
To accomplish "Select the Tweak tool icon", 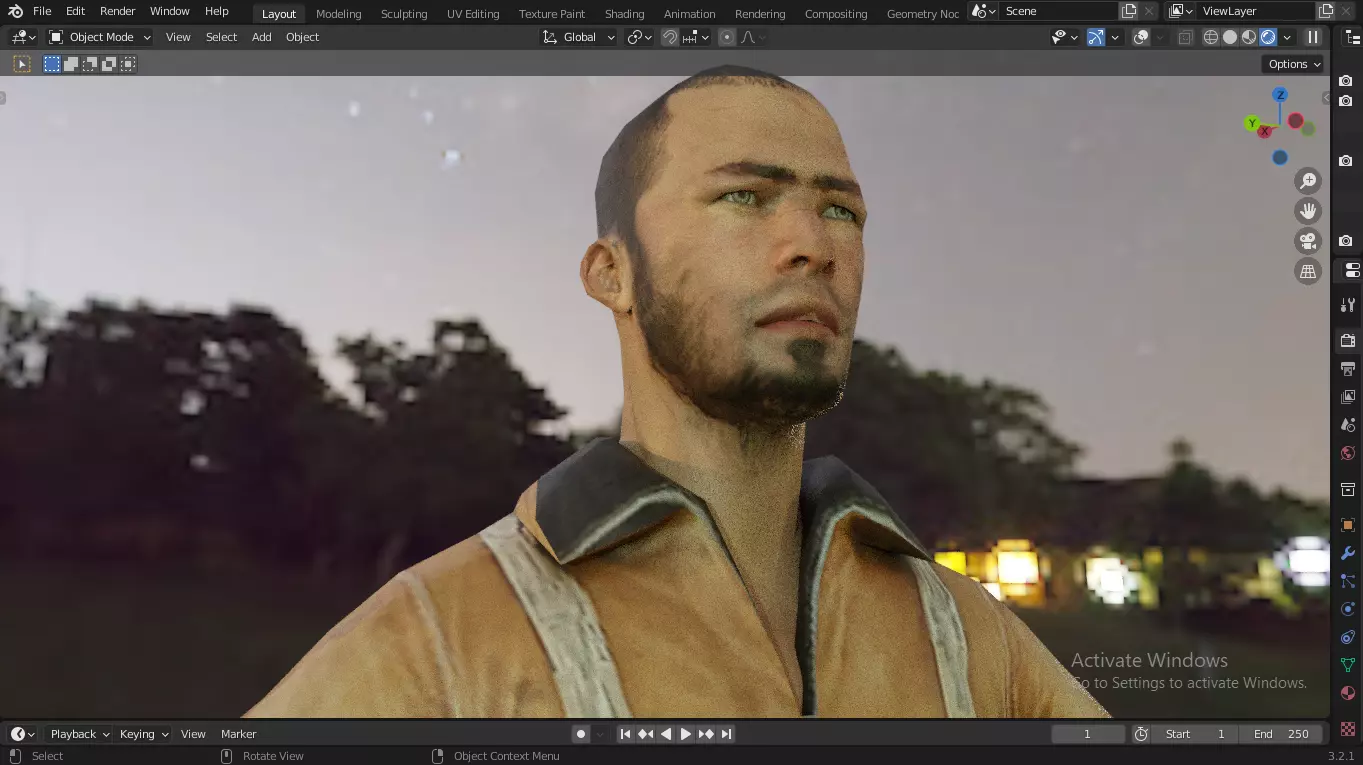I will [21, 64].
